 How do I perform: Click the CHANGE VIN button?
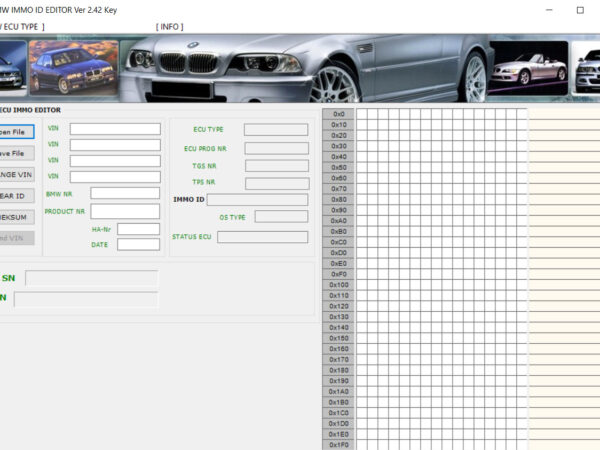pos(17,174)
